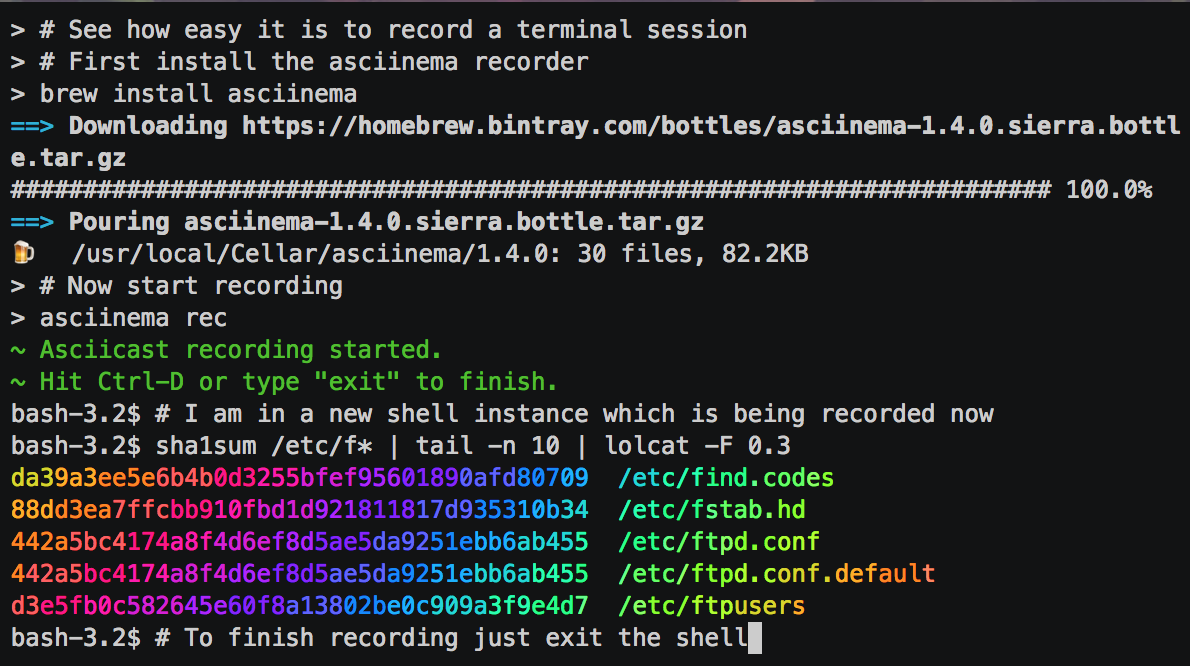
Task: Click the 100.0% progress indicator
Action: click(1108, 190)
